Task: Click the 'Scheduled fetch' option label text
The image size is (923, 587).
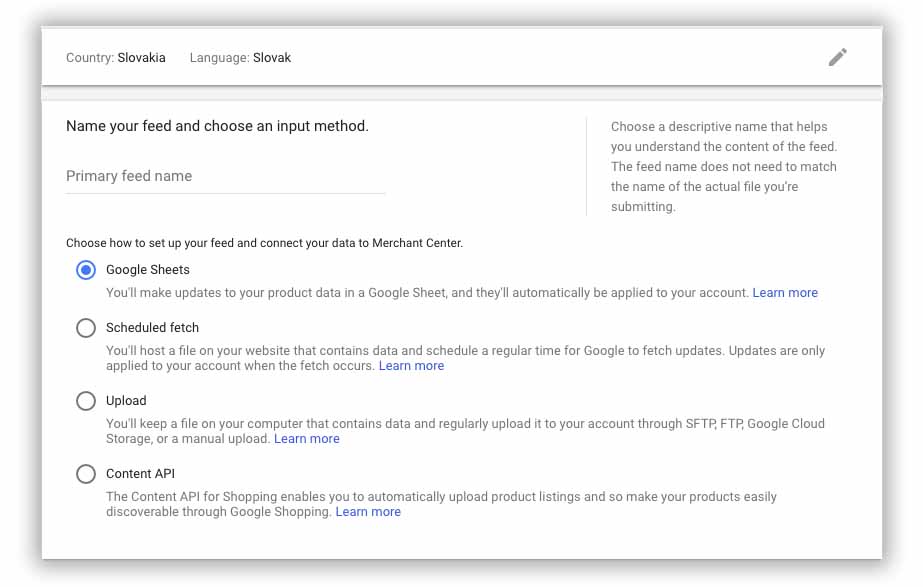Action: point(152,327)
